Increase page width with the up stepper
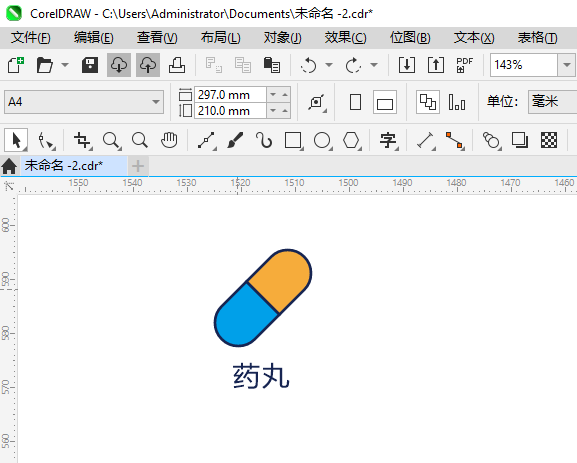This screenshot has height=463, width=577. pos(285,95)
